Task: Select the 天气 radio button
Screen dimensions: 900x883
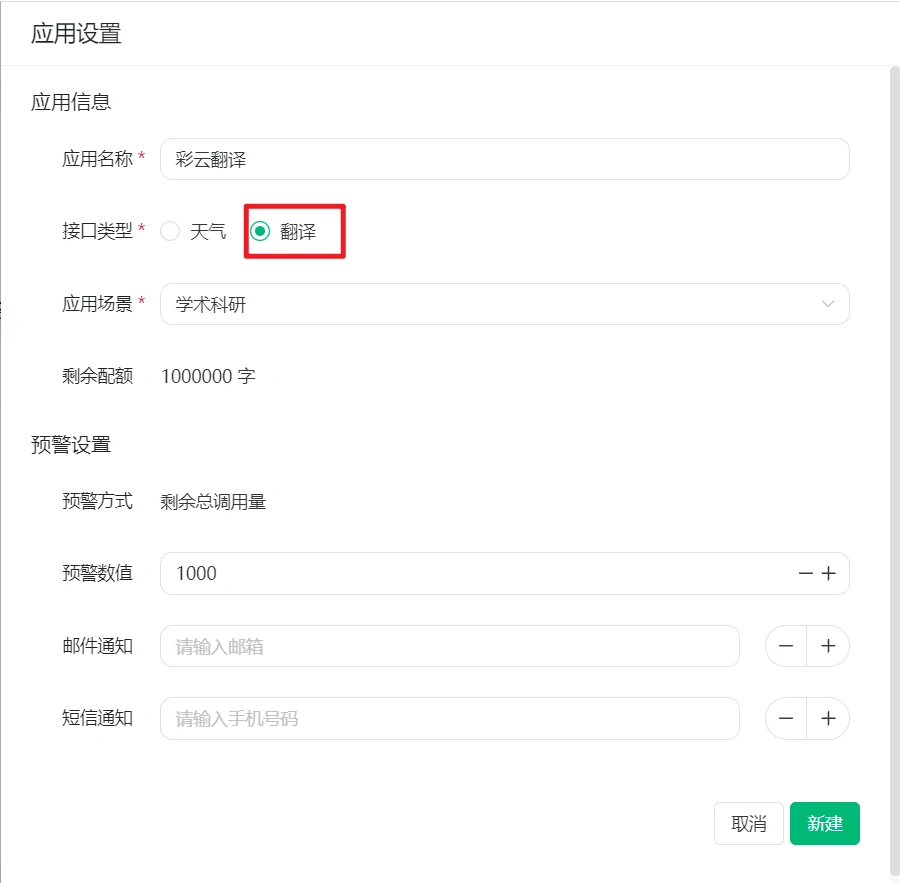Action: pos(169,230)
